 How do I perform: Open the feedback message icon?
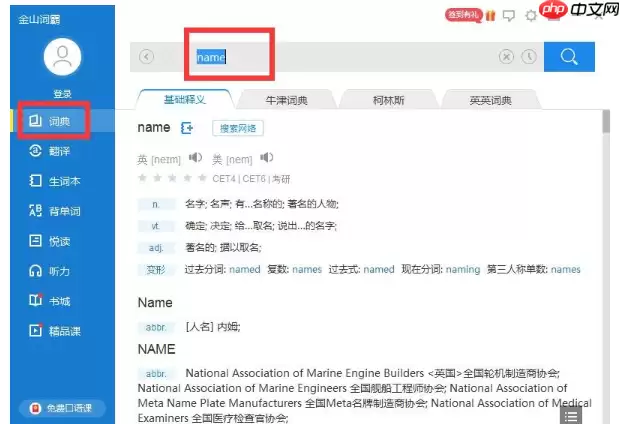[509, 15]
